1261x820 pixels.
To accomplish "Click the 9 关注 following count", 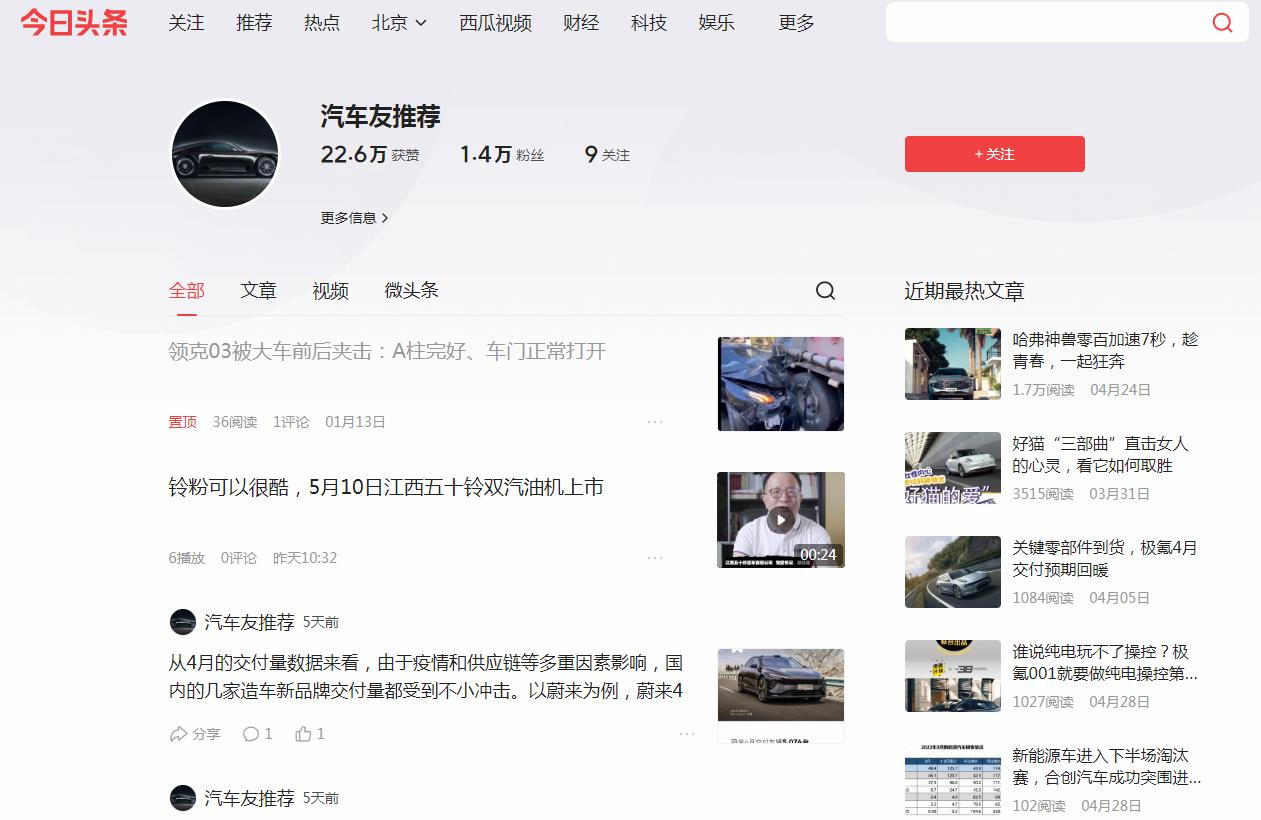I will (x=608, y=154).
